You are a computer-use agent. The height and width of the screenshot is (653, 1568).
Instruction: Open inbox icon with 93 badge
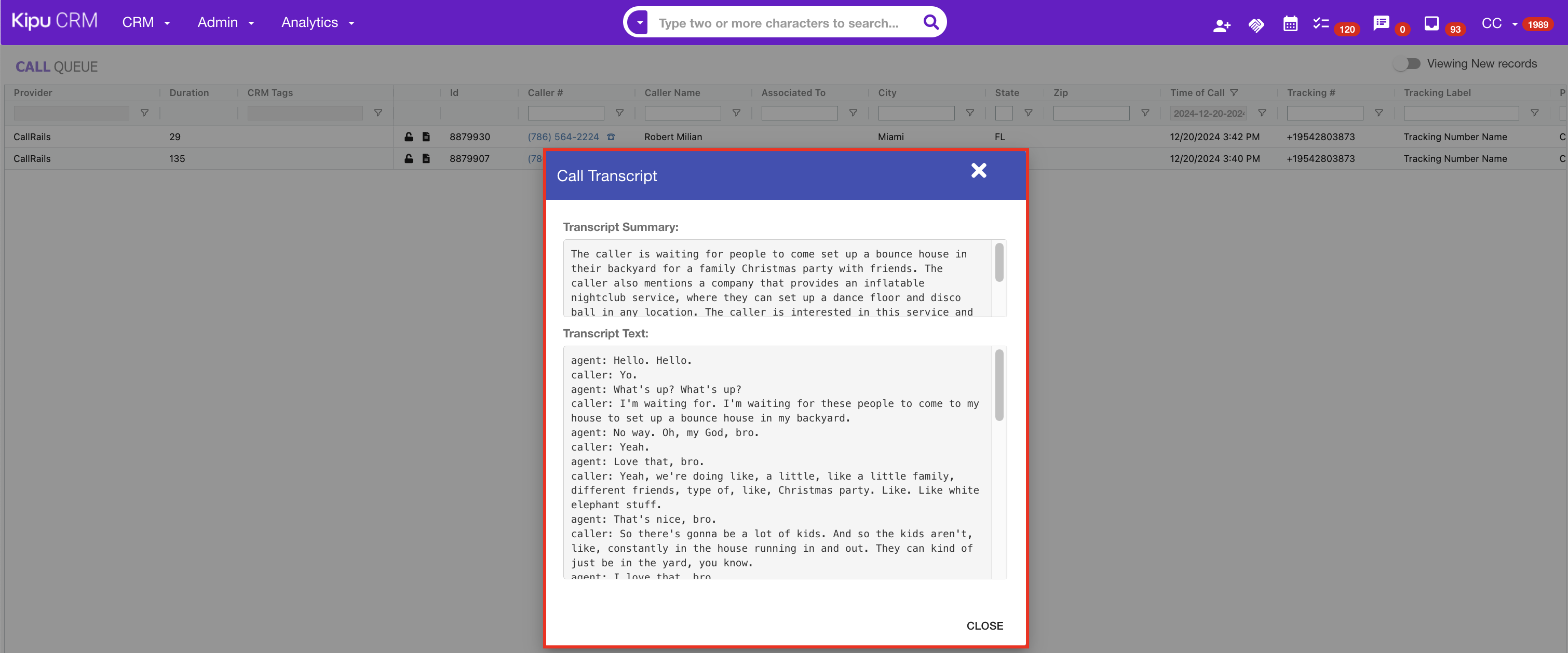1431,23
